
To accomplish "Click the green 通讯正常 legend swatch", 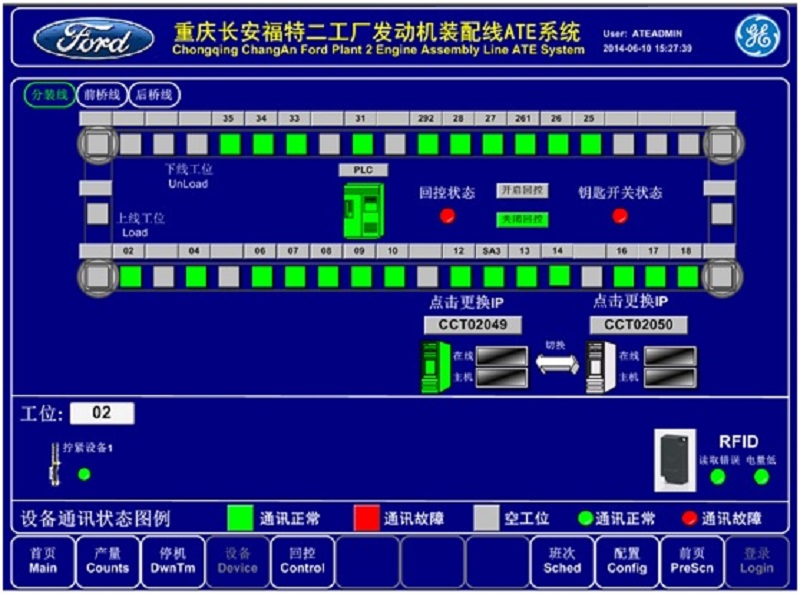I will [240, 518].
